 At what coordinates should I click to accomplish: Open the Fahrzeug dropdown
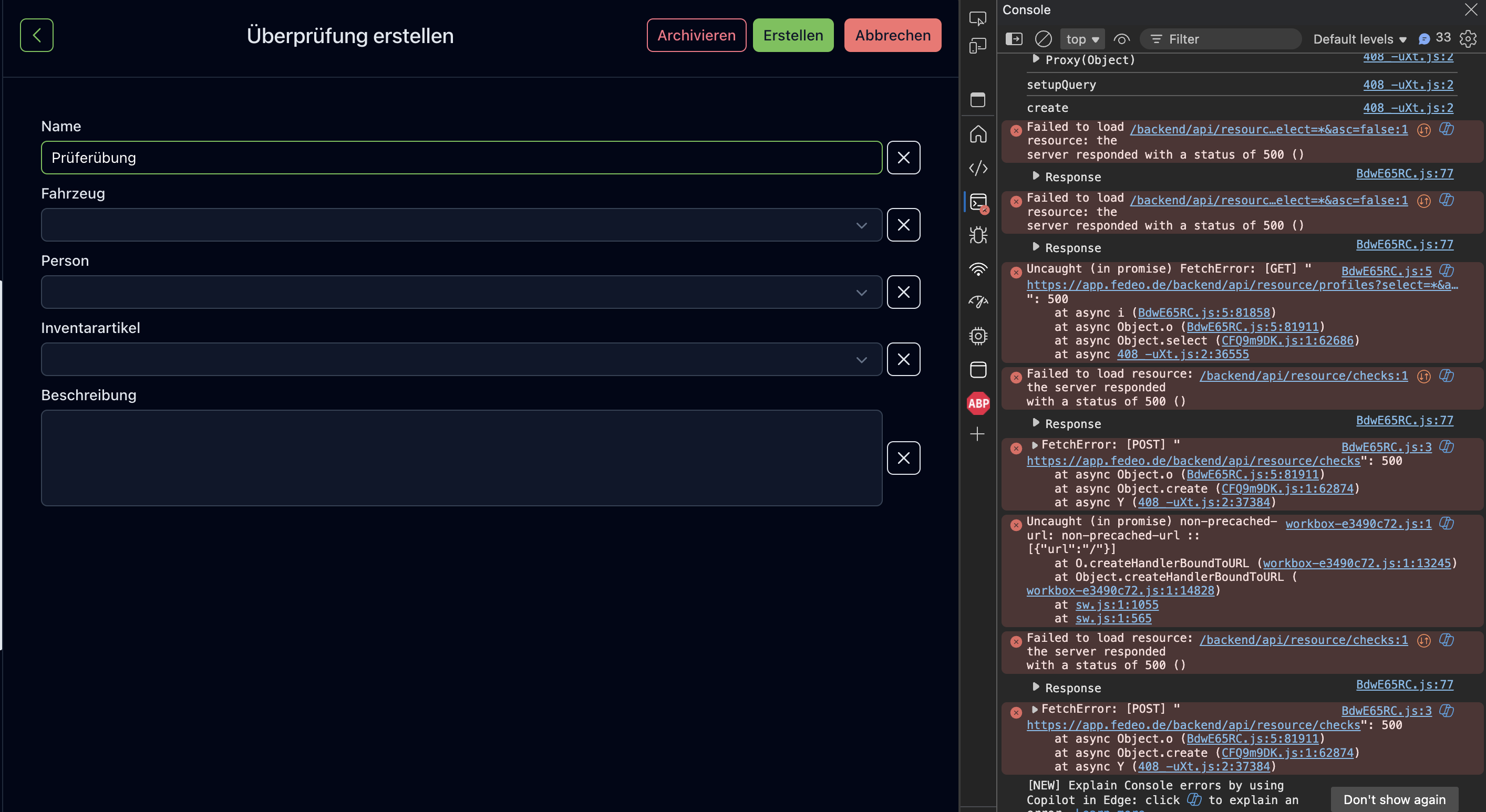coord(461,225)
